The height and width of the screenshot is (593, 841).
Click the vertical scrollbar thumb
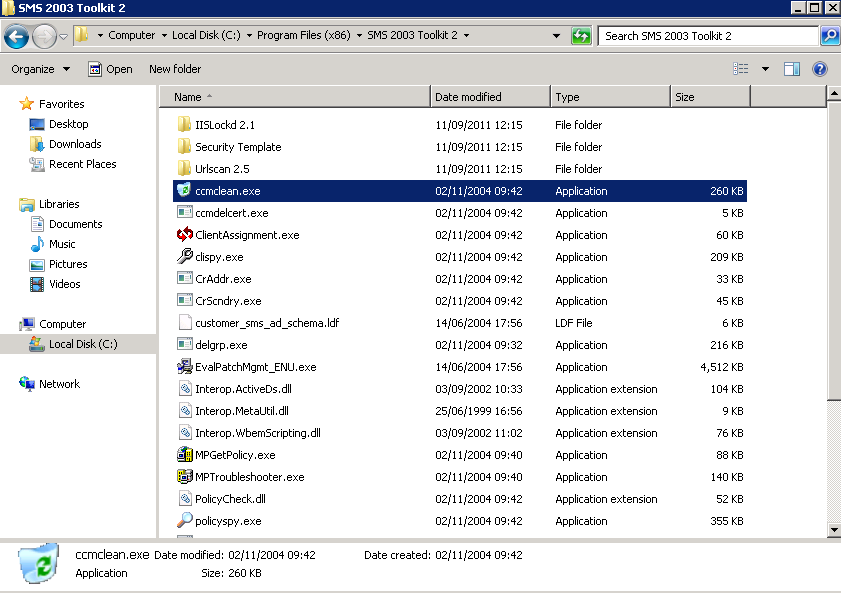(x=834, y=250)
